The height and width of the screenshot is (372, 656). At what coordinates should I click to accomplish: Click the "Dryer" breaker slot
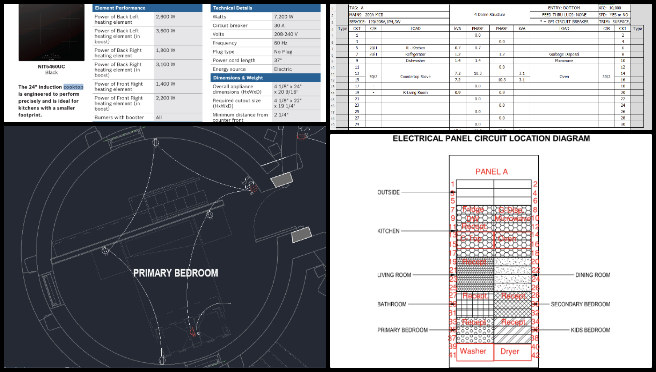click(x=512, y=351)
